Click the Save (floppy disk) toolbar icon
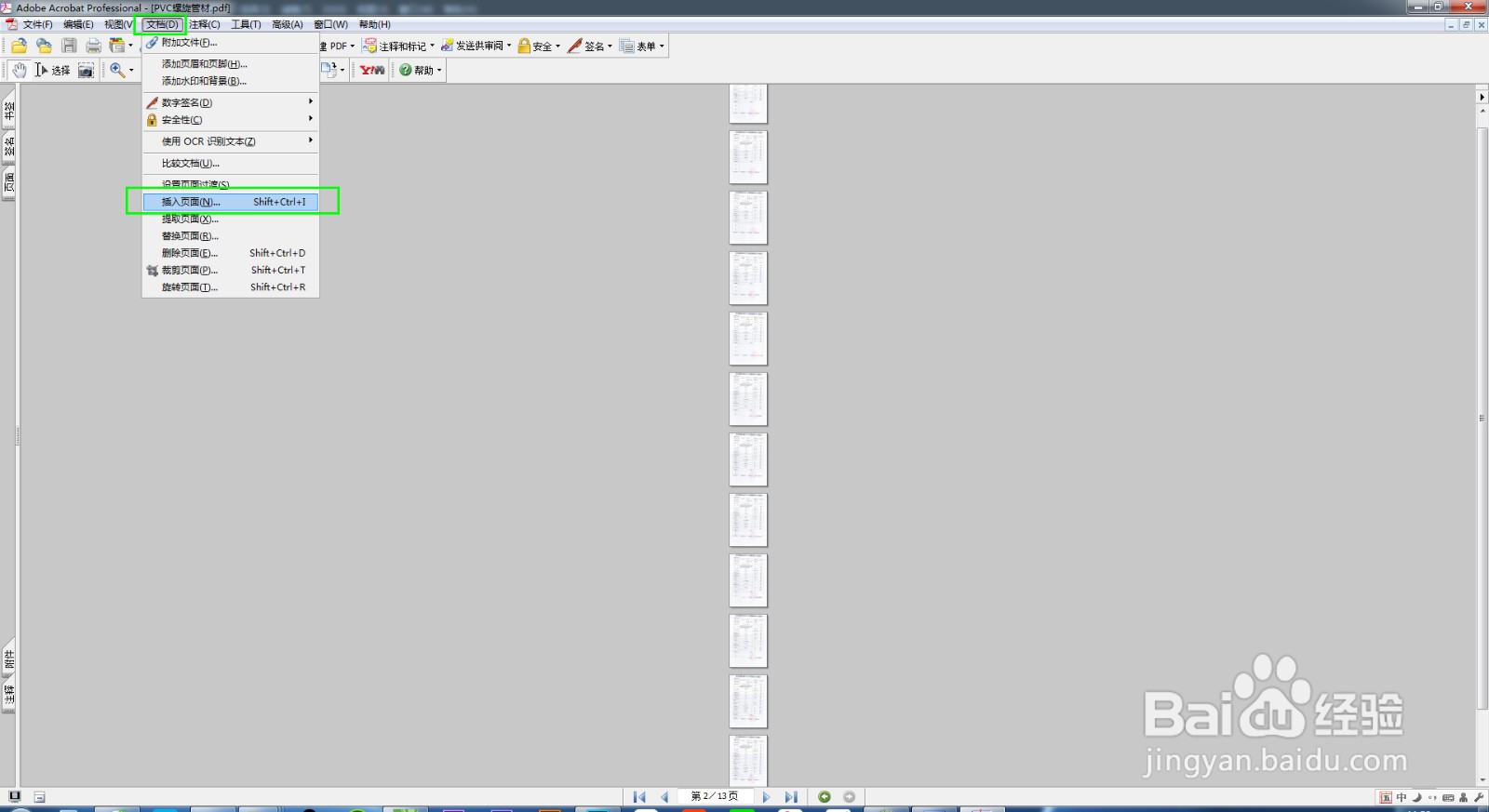This screenshot has height=812, width=1489. (x=69, y=46)
